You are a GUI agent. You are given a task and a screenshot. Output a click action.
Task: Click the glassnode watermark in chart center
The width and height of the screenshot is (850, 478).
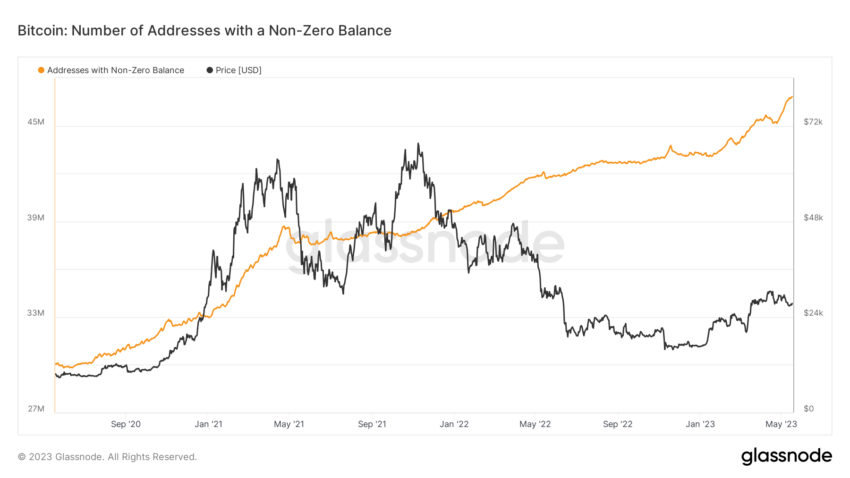click(x=425, y=244)
